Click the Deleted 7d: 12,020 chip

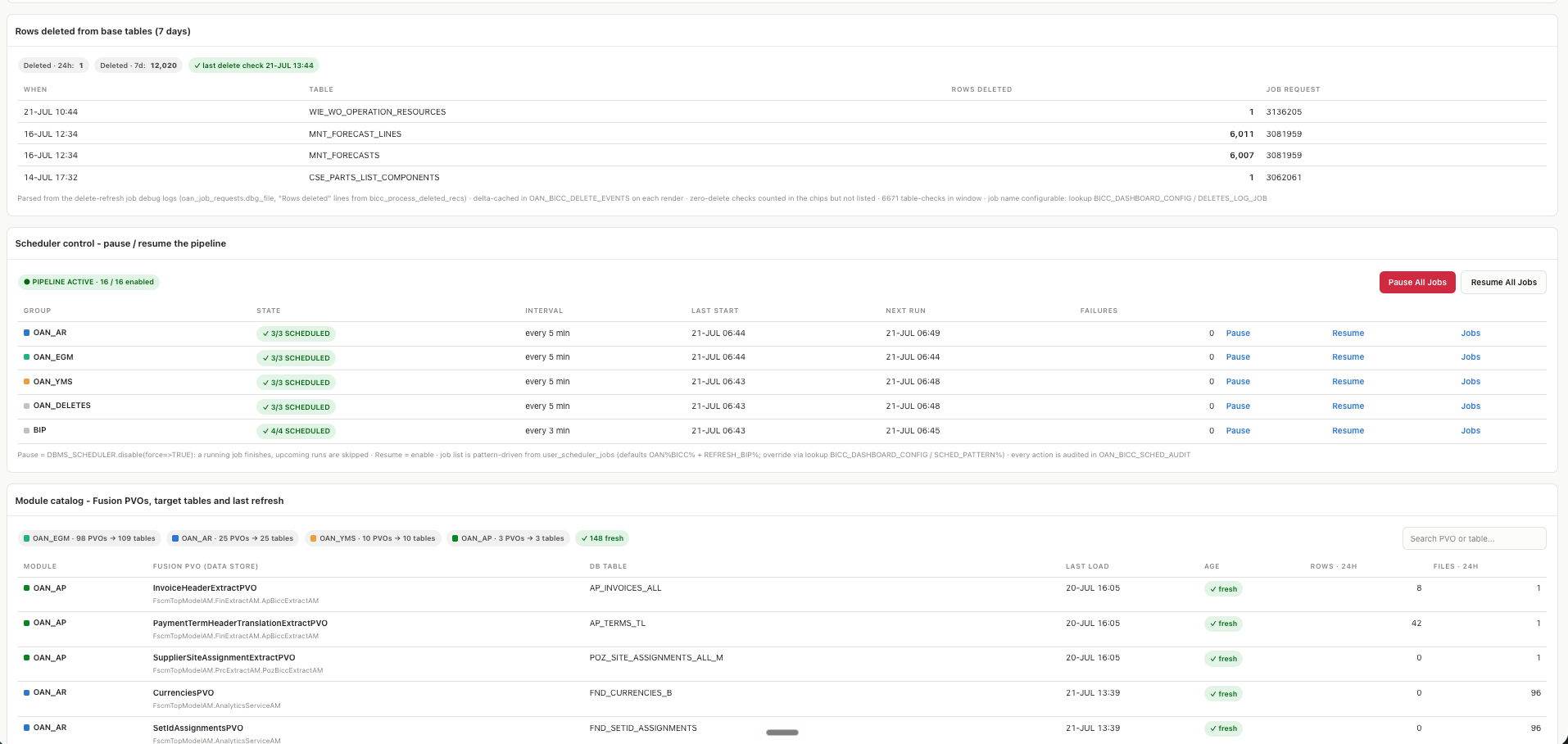pos(138,66)
